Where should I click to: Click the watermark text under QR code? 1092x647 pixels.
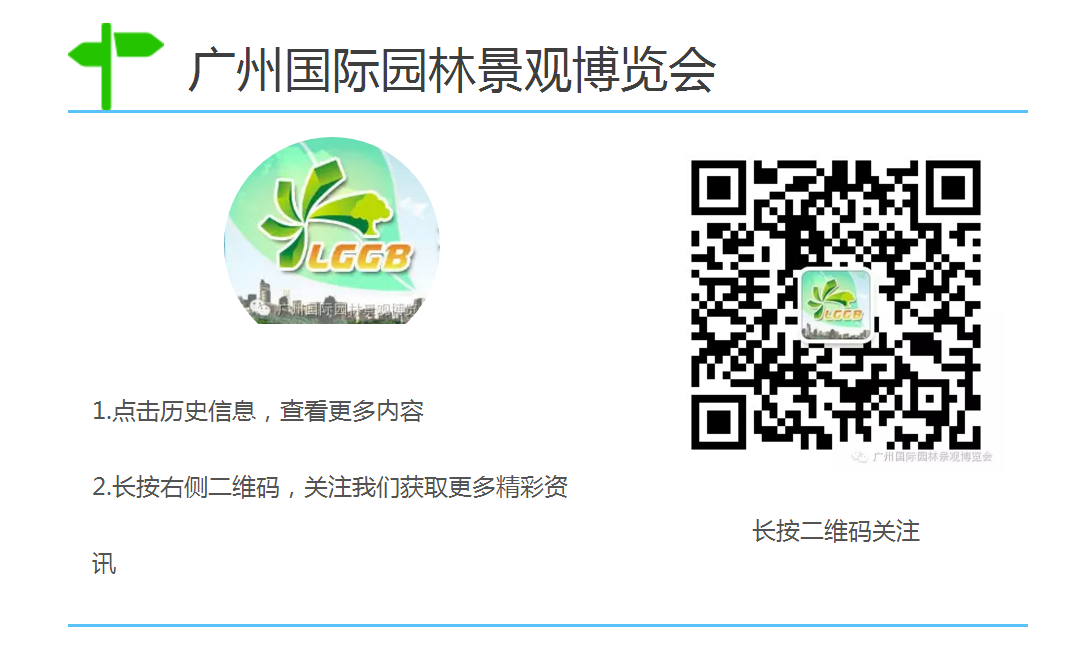[x=932, y=457]
